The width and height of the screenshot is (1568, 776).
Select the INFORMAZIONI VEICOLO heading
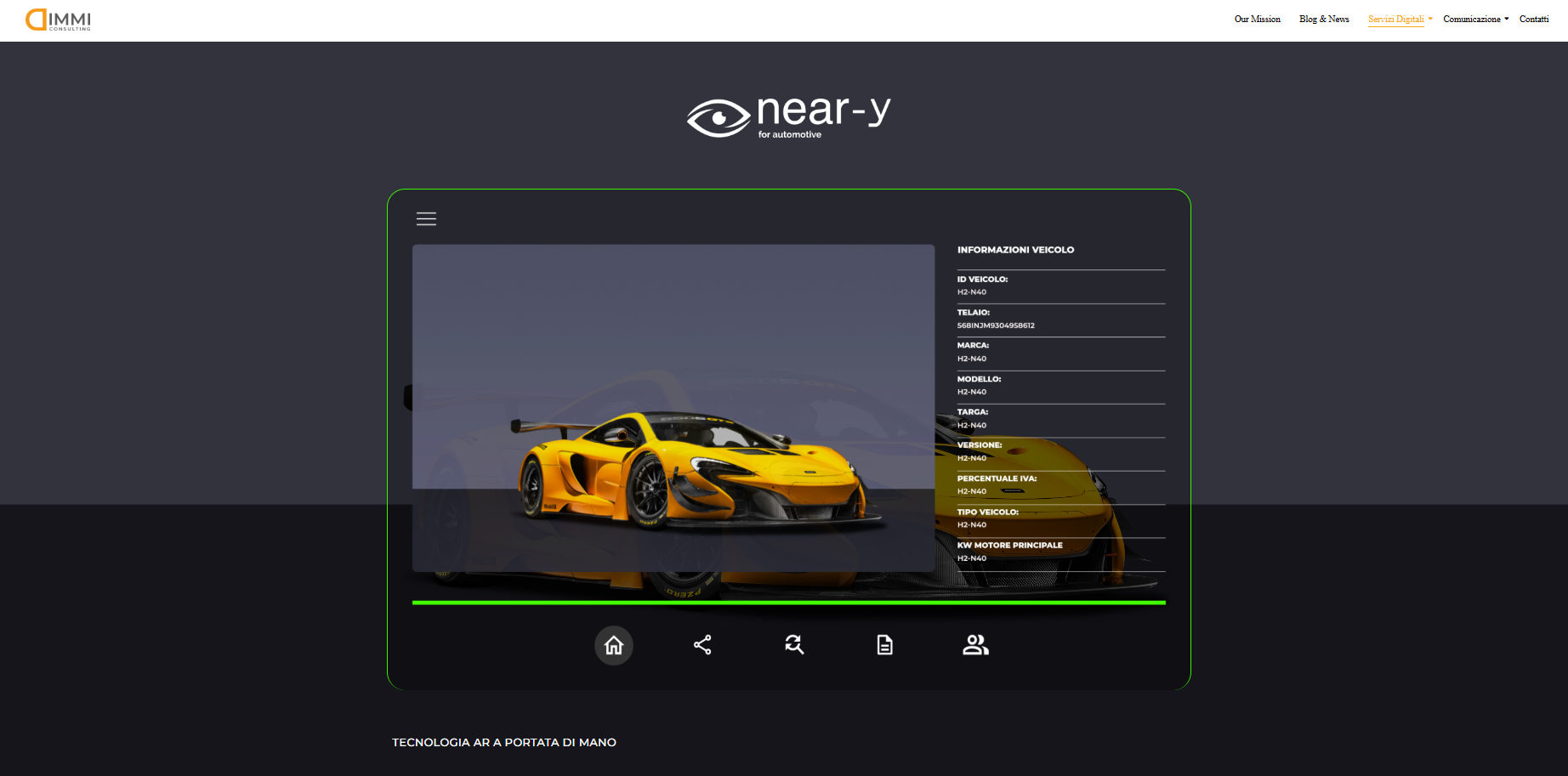1015,250
